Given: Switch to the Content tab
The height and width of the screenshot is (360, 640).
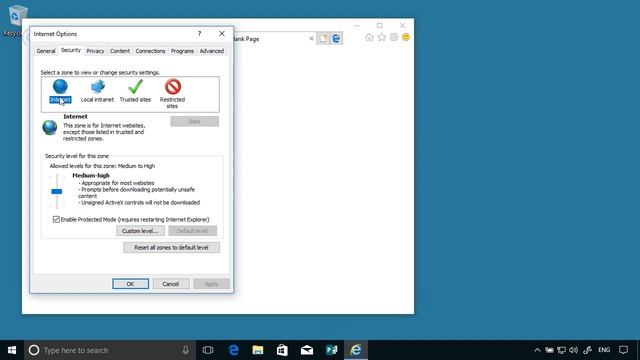Looking at the screenshot, I should 120,51.
